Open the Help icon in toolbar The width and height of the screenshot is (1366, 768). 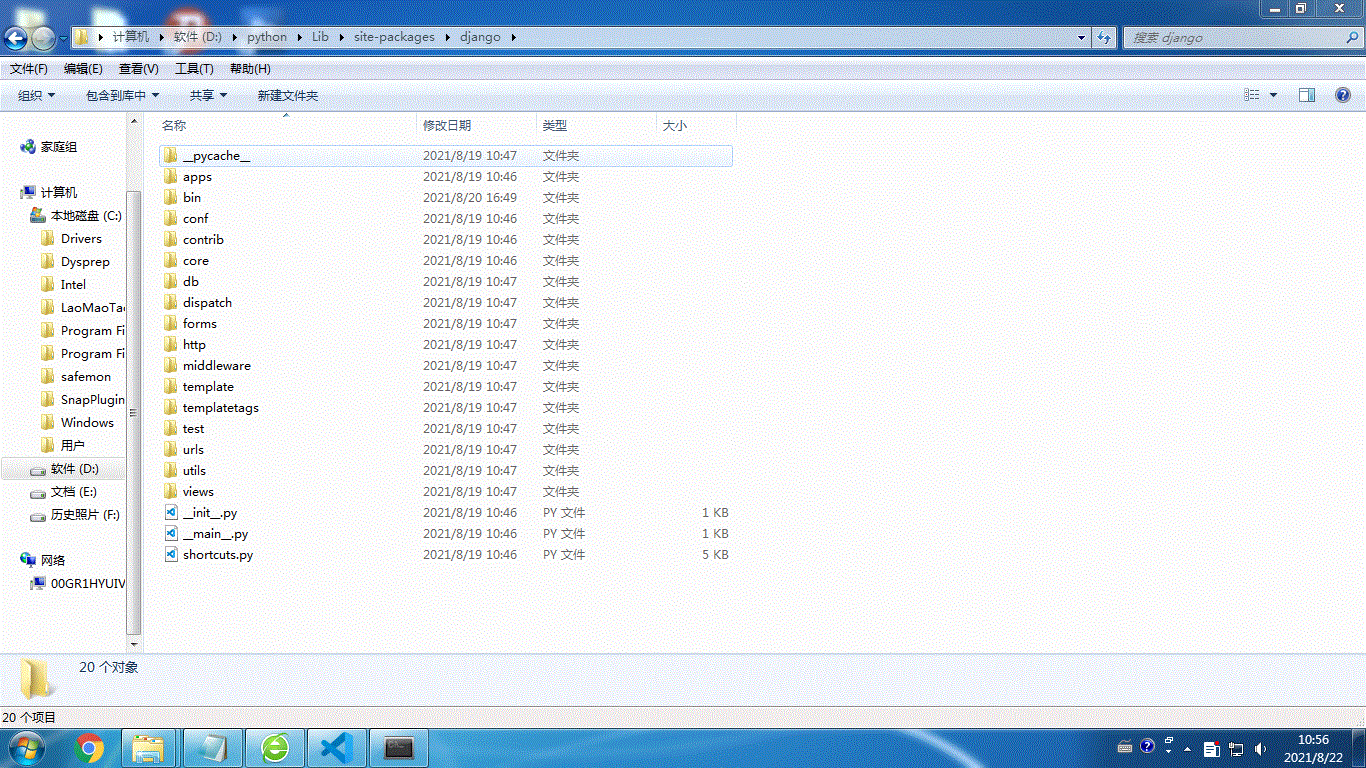[x=1343, y=95]
